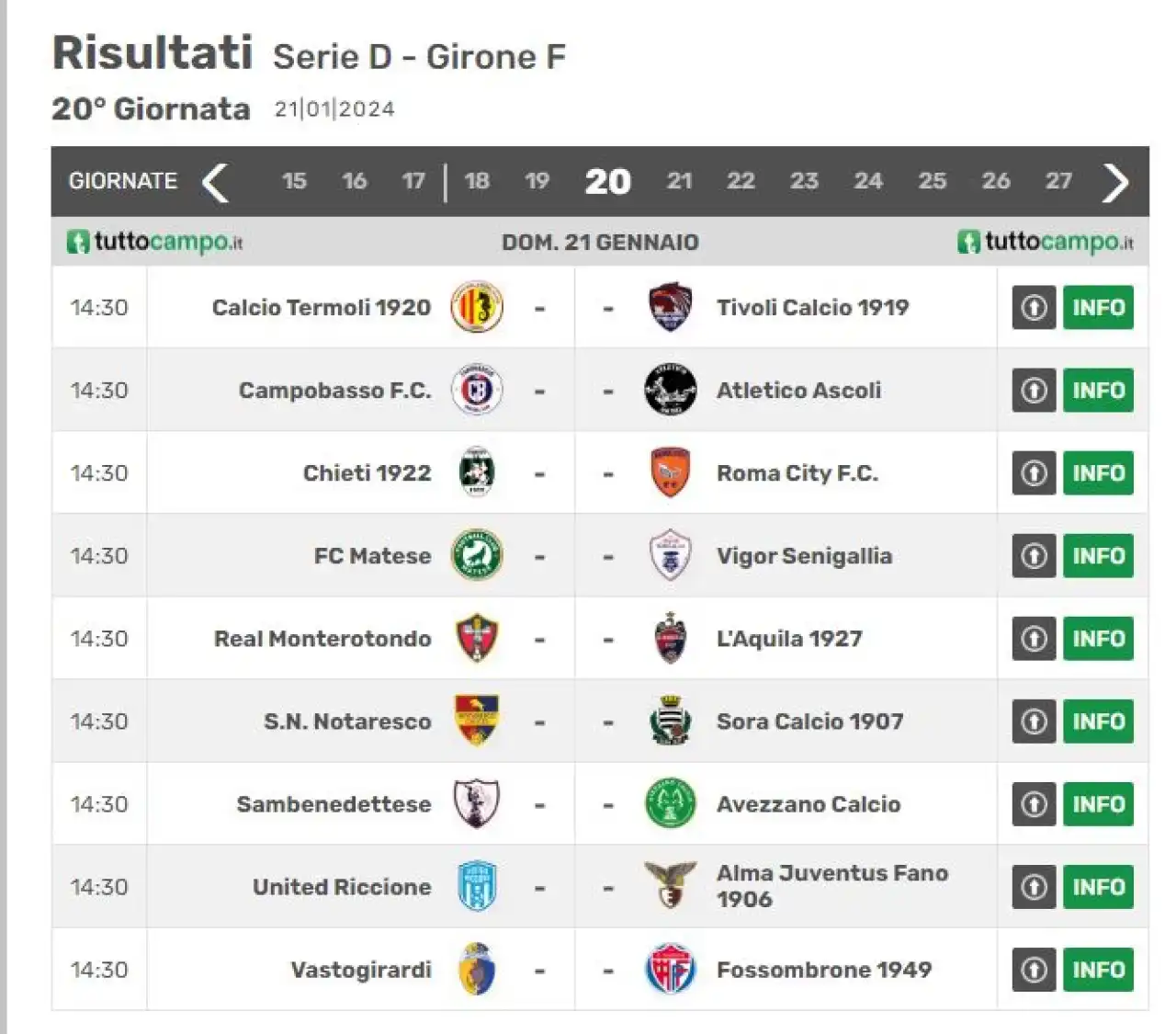Select giornata 27 in the round bar
This screenshot has width=1176, height=1034.
(x=1058, y=181)
